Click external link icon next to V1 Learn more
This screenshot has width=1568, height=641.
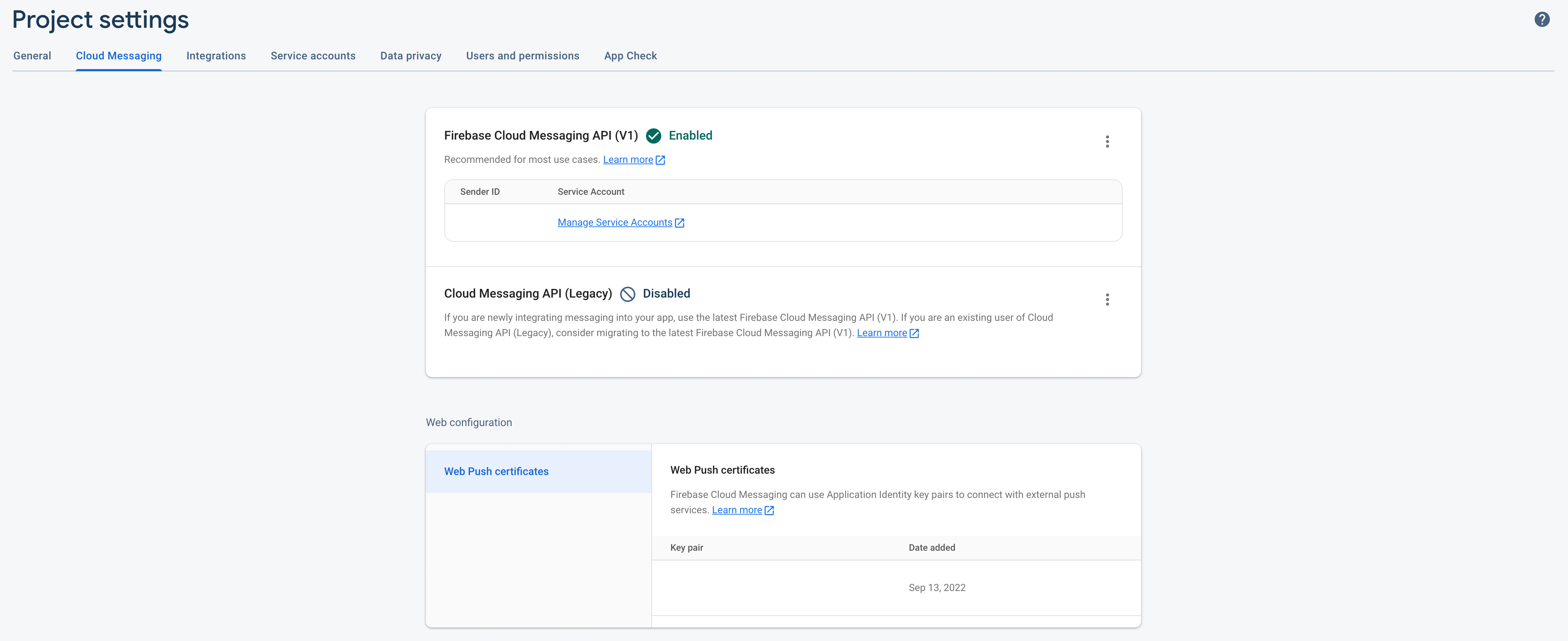660,160
